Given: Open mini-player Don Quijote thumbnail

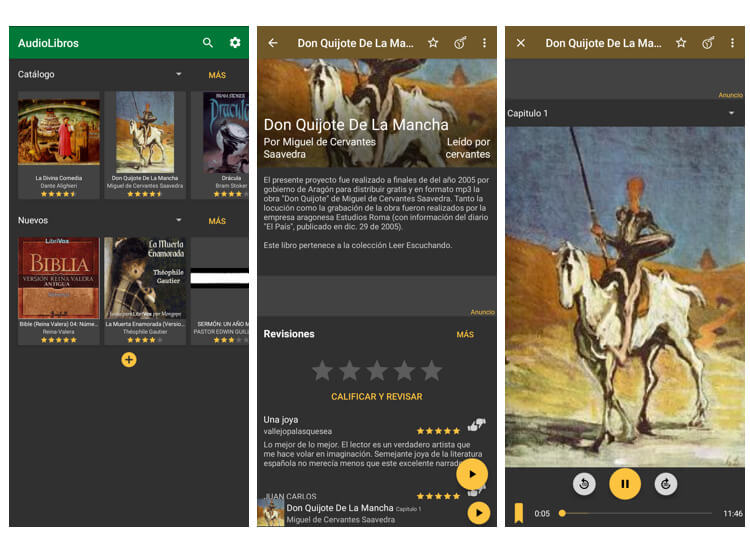Looking at the screenshot, I should 271,512.
